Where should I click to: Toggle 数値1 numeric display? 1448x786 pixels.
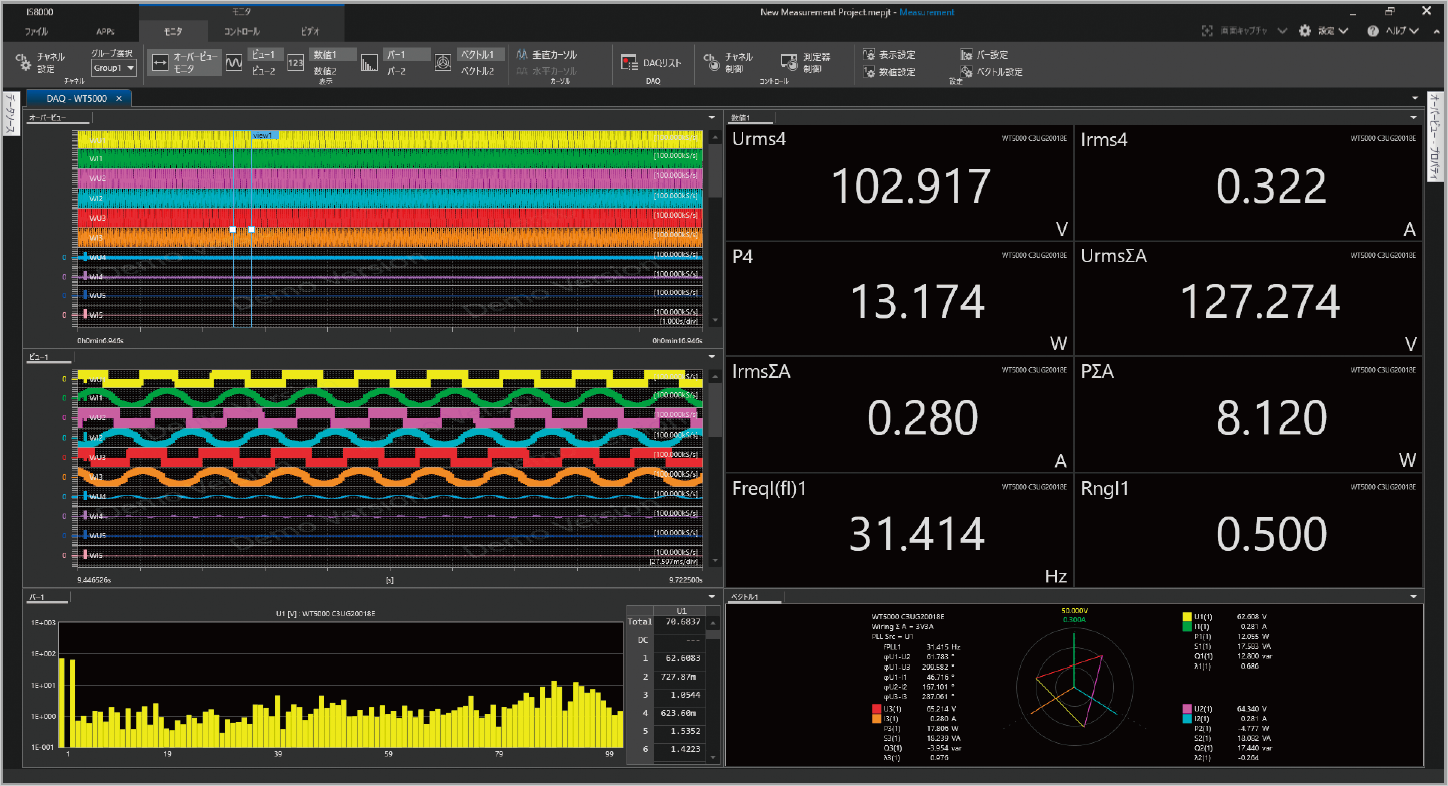click(332, 55)
